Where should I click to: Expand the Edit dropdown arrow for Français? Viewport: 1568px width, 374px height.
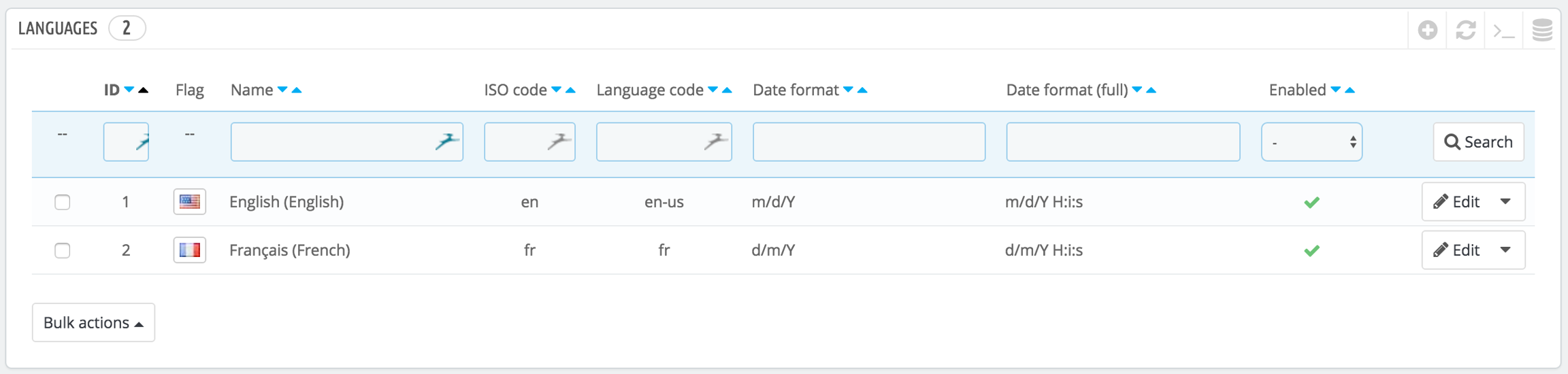(1505, 250)
